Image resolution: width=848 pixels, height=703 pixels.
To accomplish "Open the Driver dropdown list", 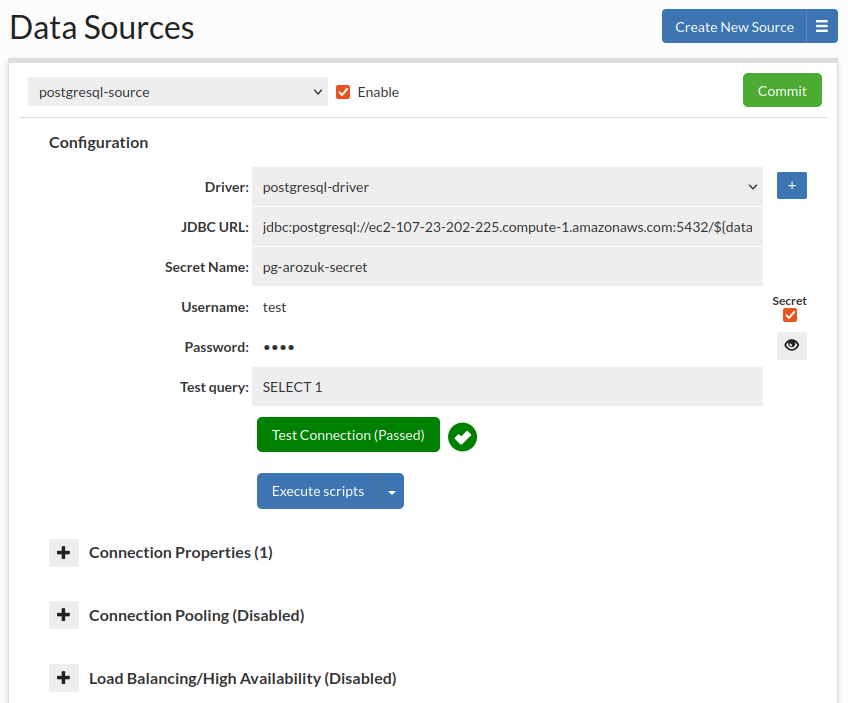I will [x=507, y=187].
